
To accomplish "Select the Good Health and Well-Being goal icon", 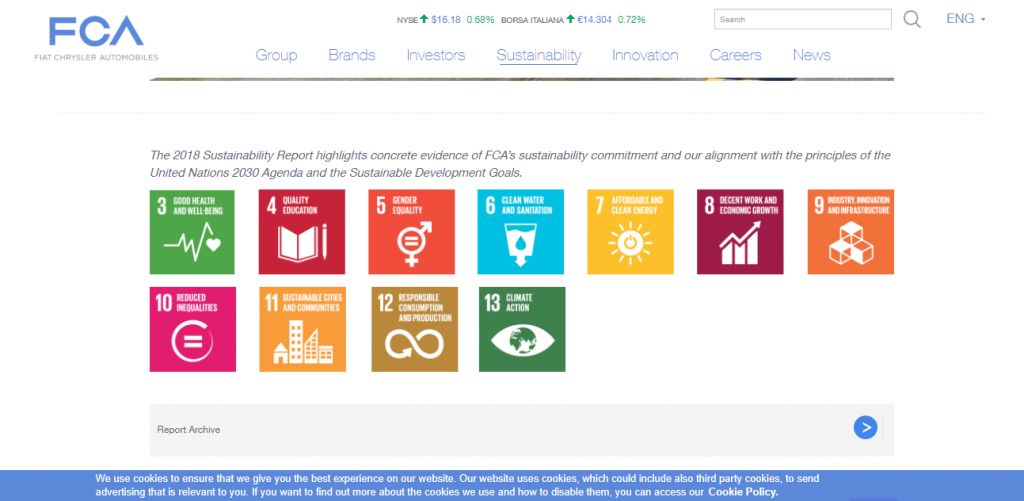I will [192, 231].
